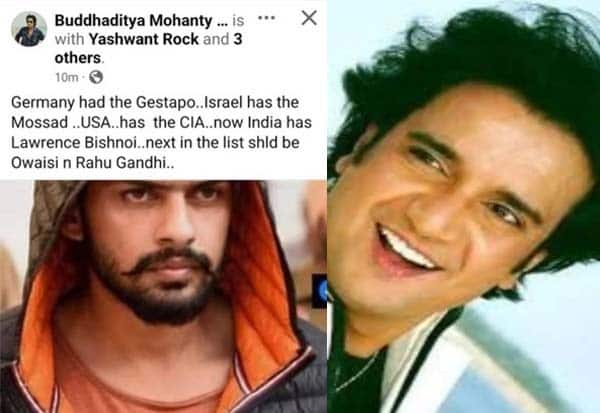Open the smiling man's photo on the right

(464, 207)
